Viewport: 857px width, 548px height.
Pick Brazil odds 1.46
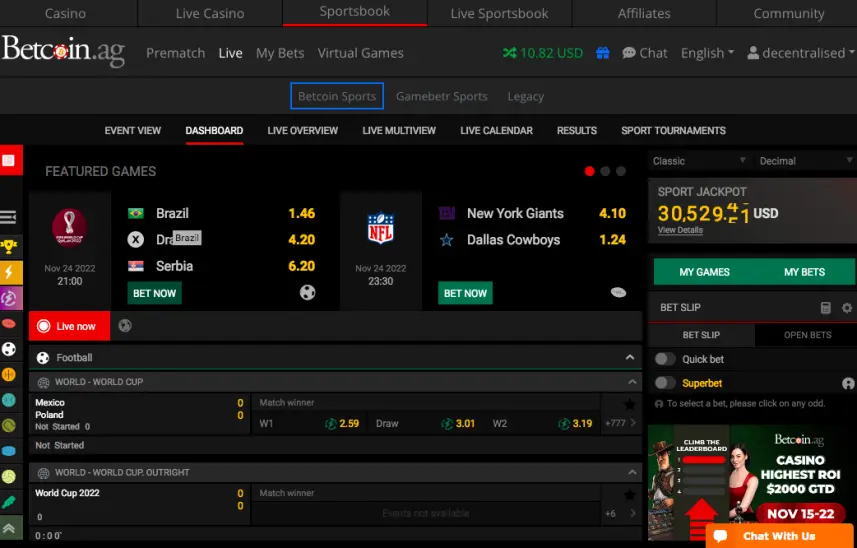[x=302, y=213]
